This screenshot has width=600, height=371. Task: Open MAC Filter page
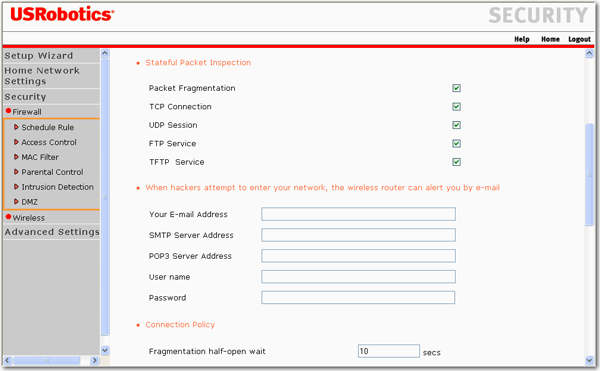[40, 157]
